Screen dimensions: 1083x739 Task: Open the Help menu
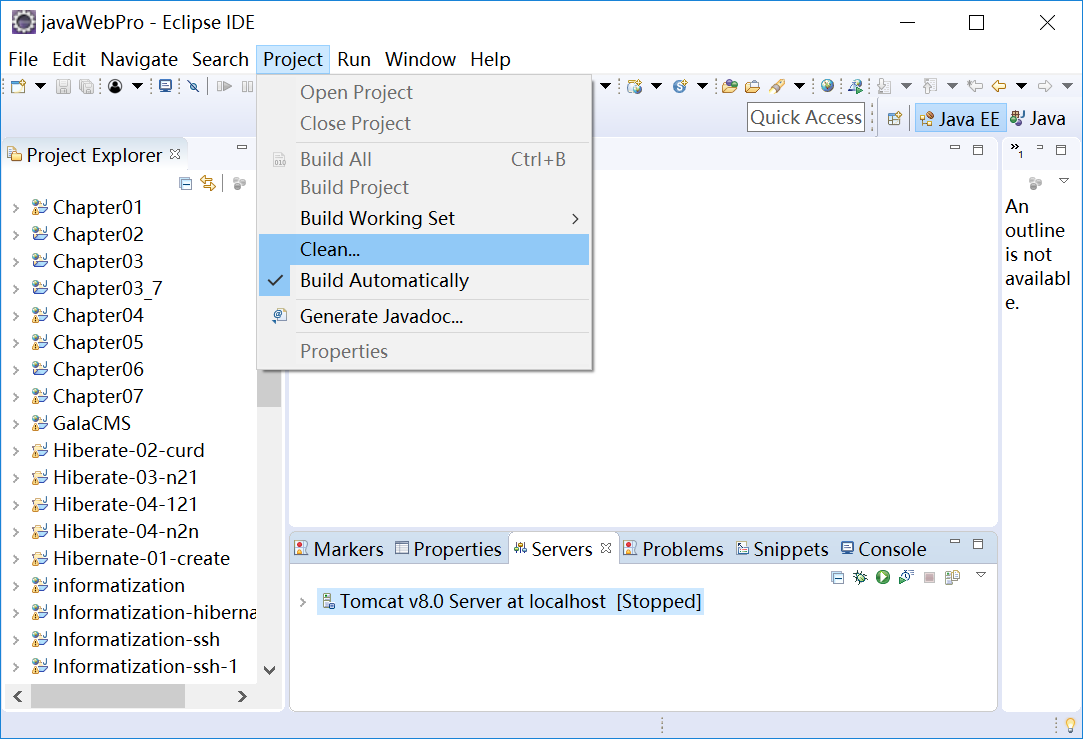point(490,60)
